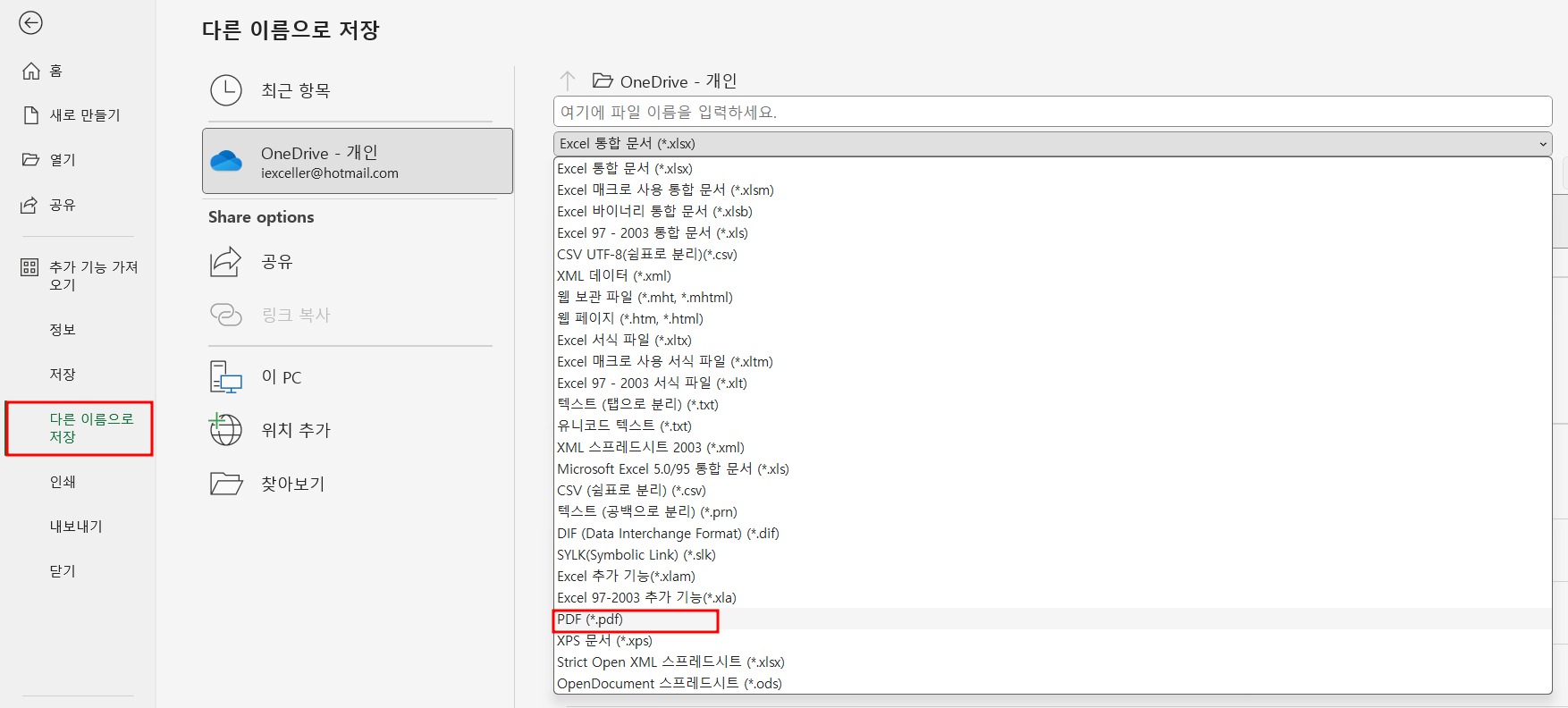Open the Print menu item in sidebar
Viewport: 1568px width, 708px height.
tap(63, 482)
